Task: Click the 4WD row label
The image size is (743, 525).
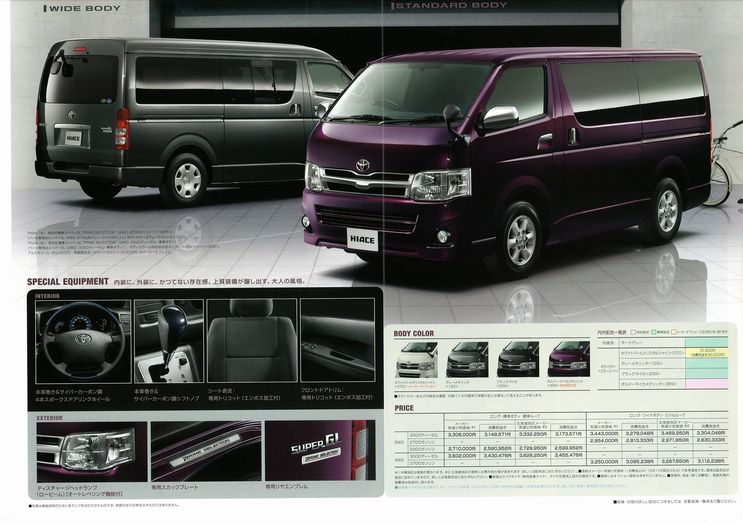Action: coord(400,459)
